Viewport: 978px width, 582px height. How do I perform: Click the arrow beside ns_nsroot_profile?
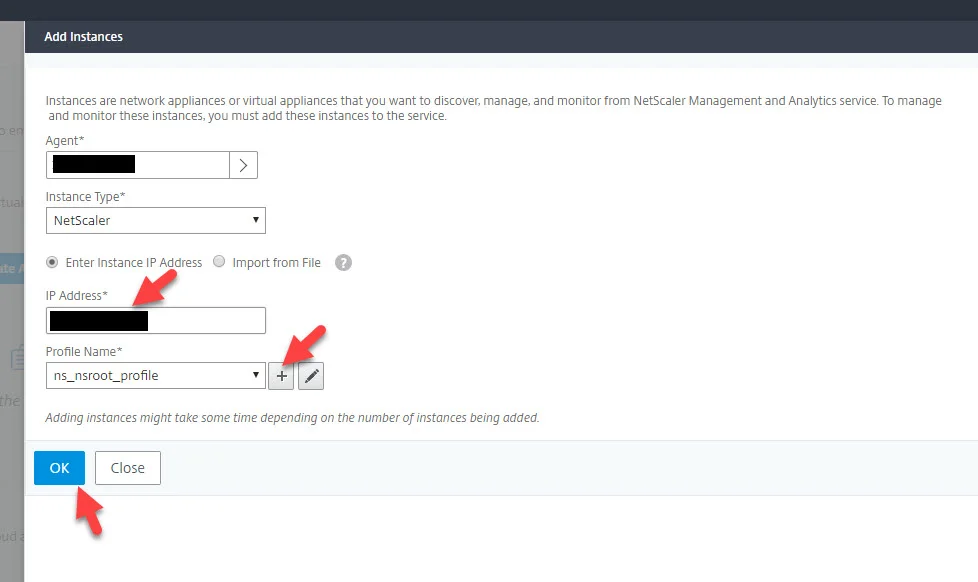click(x=256, y=375)
